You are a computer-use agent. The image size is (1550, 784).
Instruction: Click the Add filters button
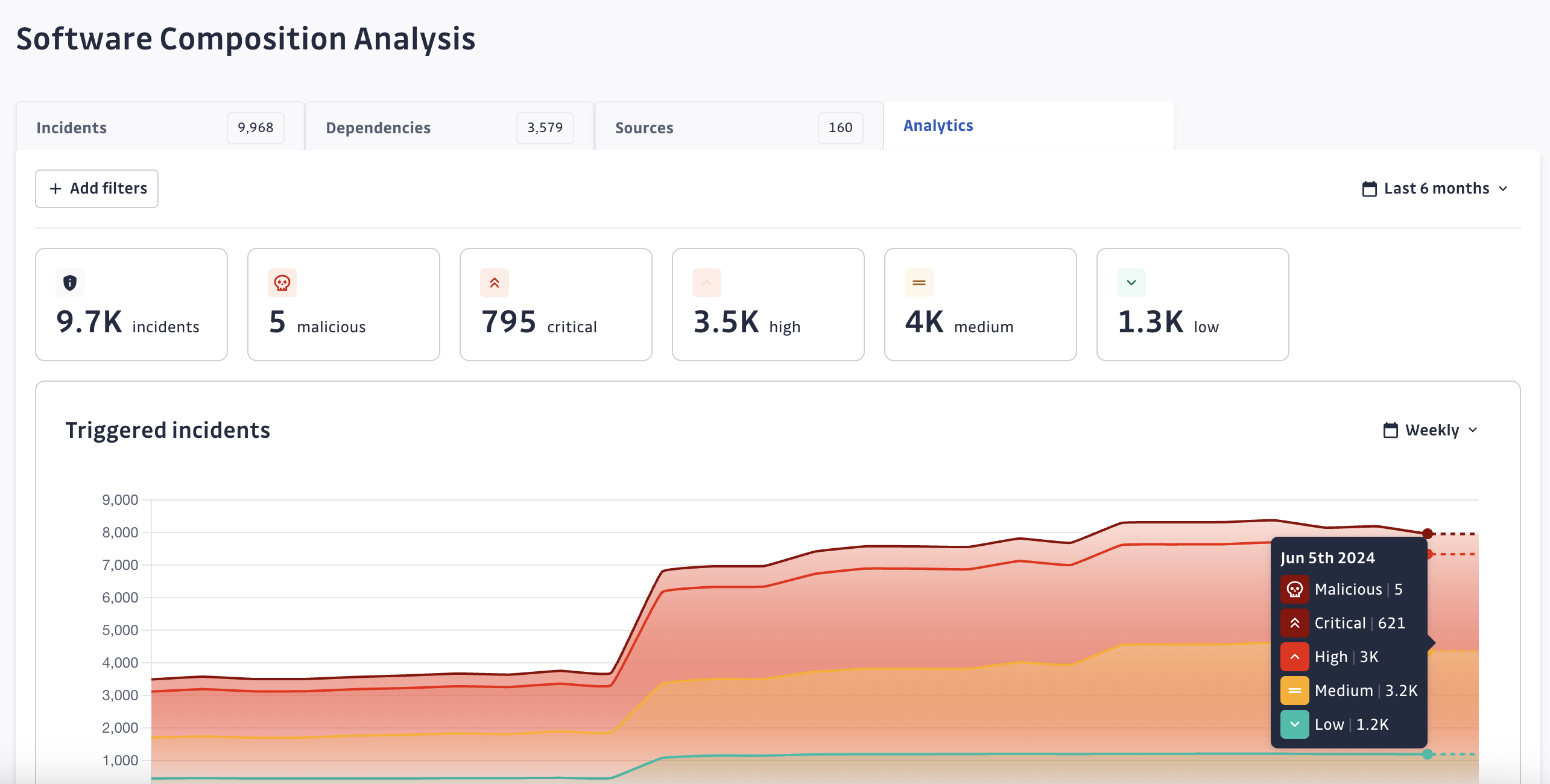96,189
